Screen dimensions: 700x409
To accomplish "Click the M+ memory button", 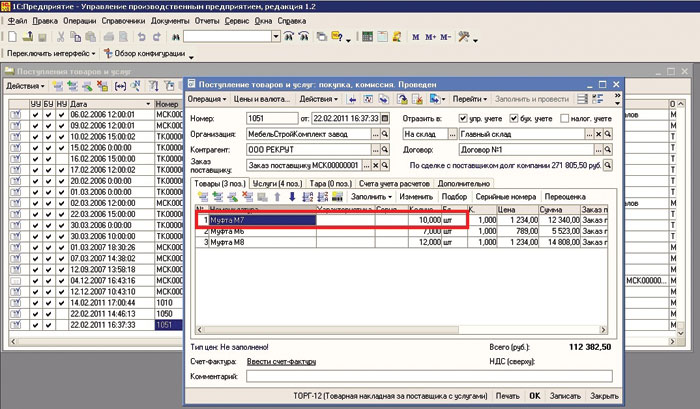I will pyautogui.click(x=430, y=37).
